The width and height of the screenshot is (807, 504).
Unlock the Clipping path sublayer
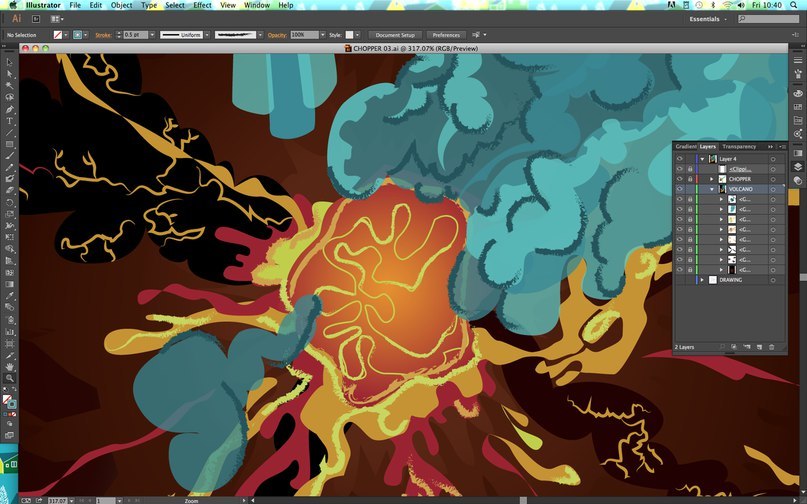click(x=690, y=169)
